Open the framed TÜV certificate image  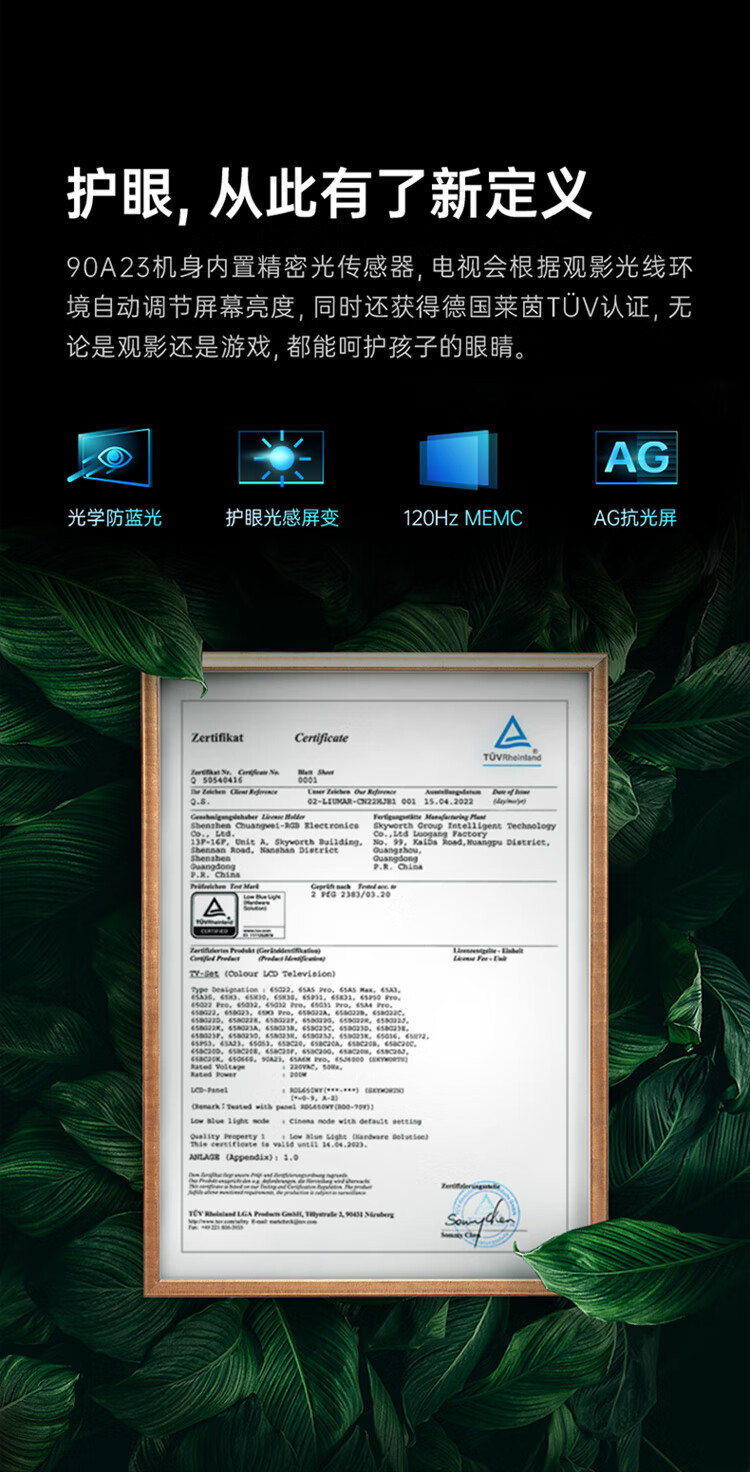pyautogui.click(x=374, y=975)
